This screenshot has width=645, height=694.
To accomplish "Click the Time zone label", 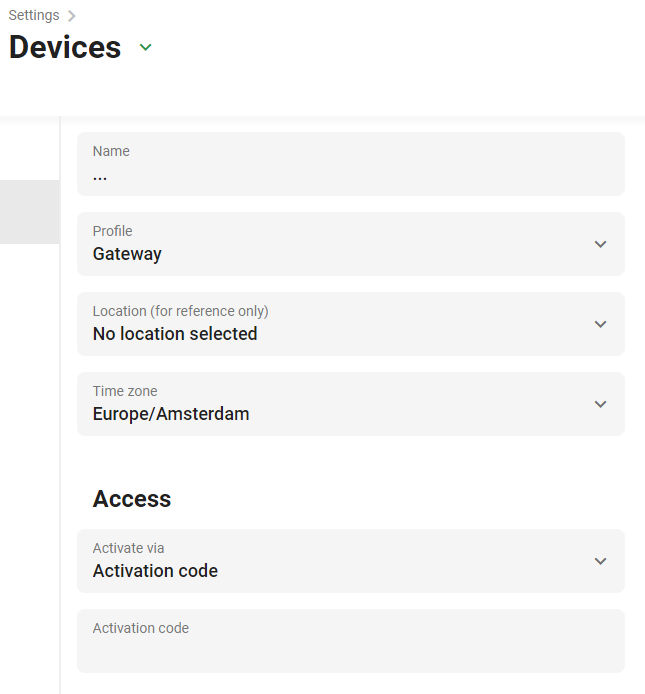I will coord(125,391).
